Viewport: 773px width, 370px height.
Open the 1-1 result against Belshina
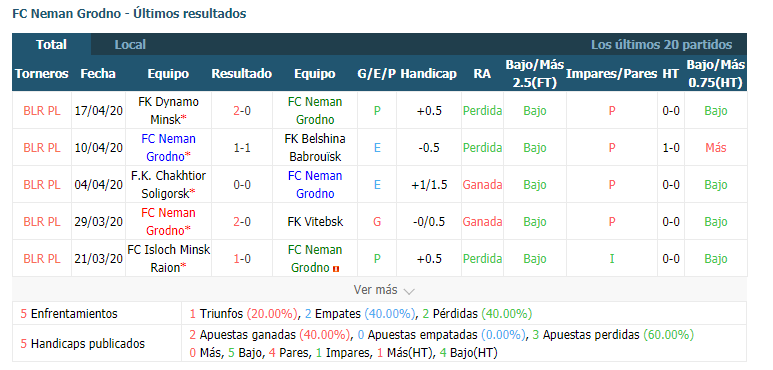(x=242, y=148)
